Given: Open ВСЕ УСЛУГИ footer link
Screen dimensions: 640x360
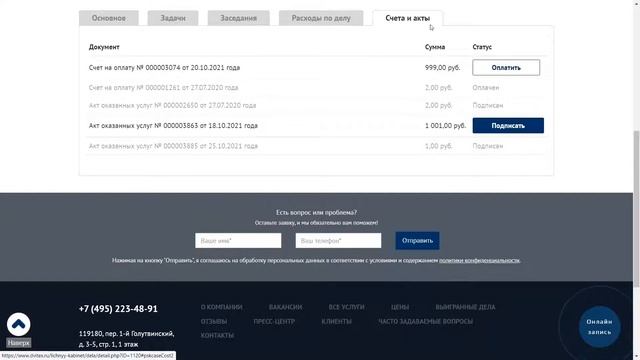Looking at the screenshot, I should pyautogui.click(x=346, y=307).
